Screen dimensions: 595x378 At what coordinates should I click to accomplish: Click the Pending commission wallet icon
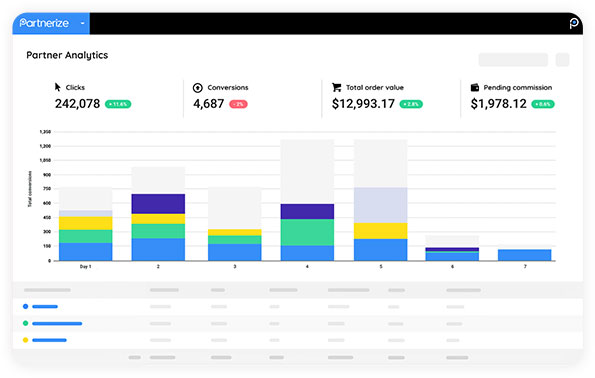475,87
